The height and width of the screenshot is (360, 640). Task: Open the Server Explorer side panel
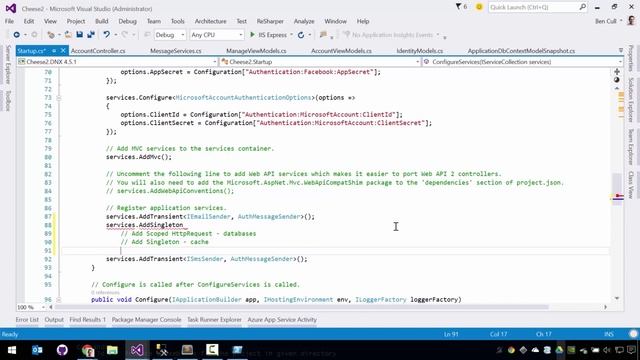[x=8, y=64]
